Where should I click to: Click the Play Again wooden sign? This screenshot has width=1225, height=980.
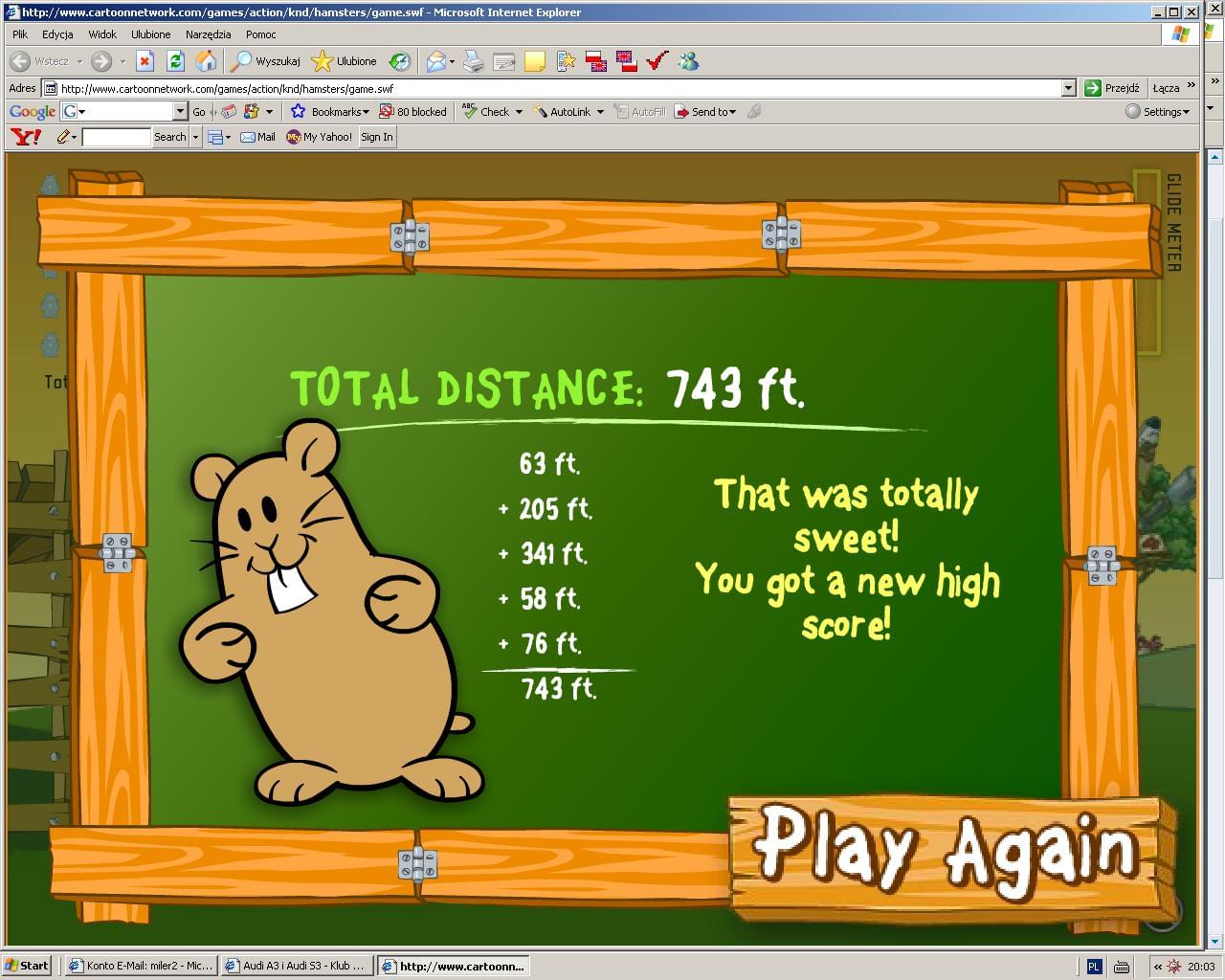pyautogui.click(x=952, y=857)
